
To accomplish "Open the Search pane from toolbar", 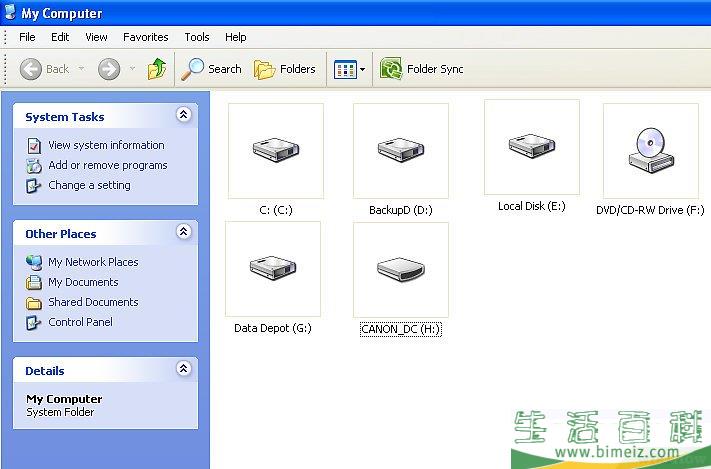I will tap(211, 69).
